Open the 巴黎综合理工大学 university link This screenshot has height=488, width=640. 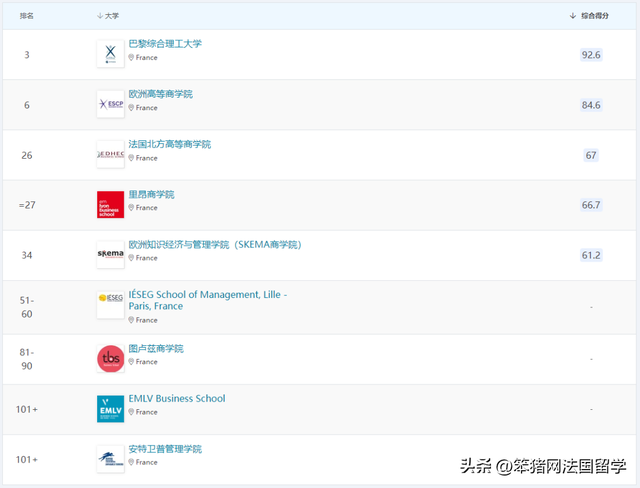165,44
